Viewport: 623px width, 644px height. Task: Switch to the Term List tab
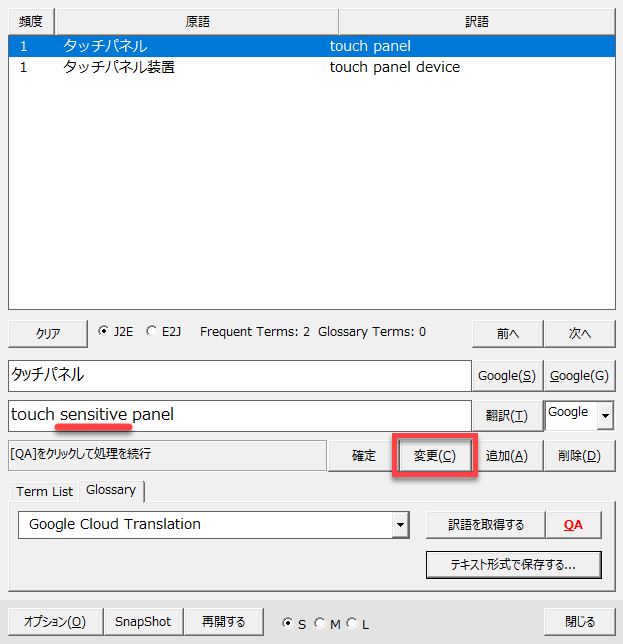[45, 491]
